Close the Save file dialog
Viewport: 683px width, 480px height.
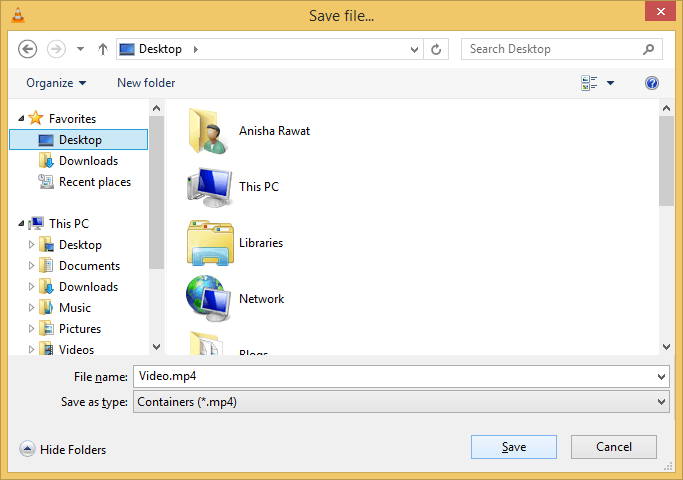coord(660,11)
